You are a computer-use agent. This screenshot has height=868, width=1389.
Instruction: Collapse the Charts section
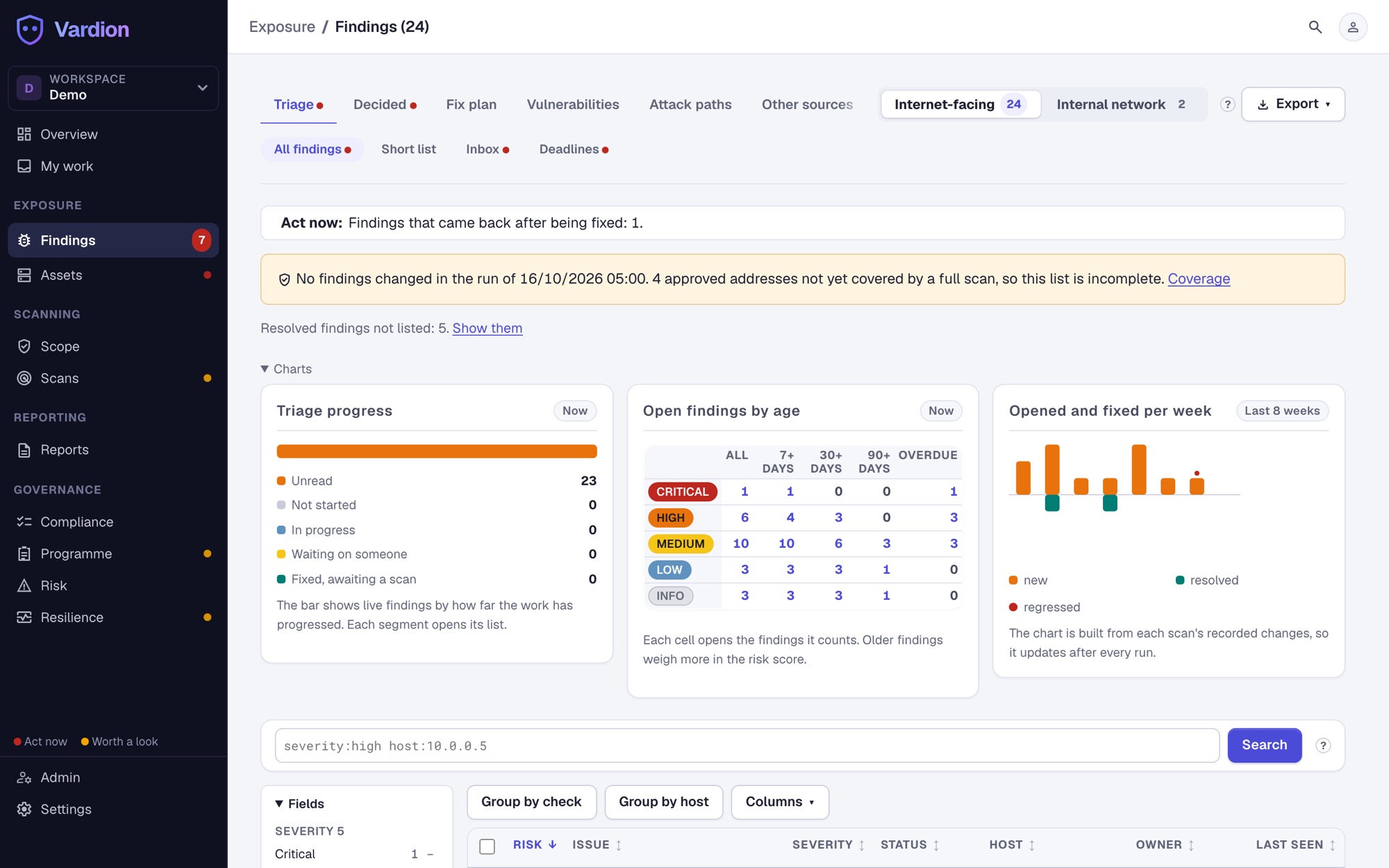point(286,369)
